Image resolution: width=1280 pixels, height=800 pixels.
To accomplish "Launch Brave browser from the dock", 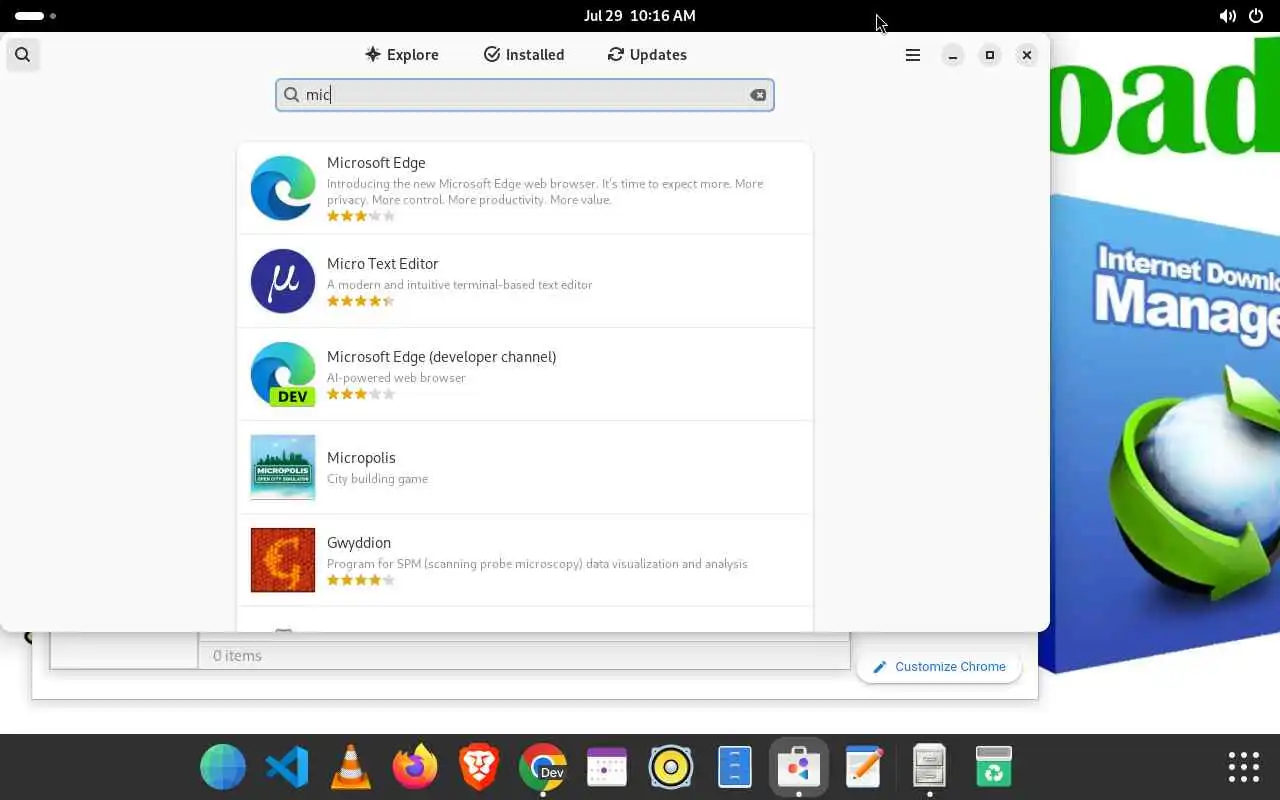I will coord(479,768).
